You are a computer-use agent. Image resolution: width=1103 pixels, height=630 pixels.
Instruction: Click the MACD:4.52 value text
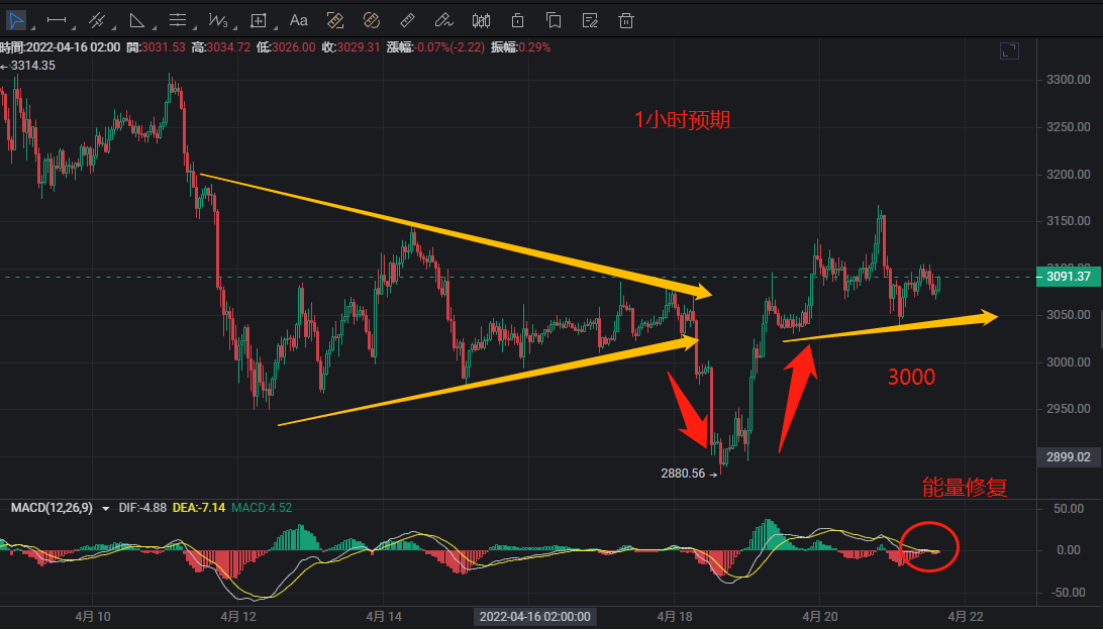tap(262, 508)
